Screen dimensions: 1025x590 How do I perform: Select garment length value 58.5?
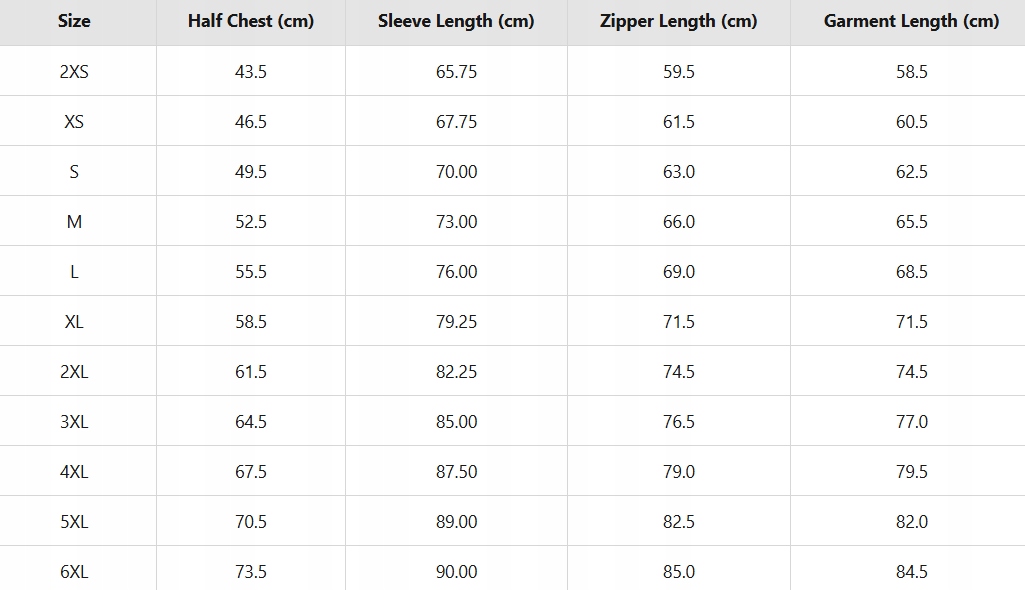point(911,72)
